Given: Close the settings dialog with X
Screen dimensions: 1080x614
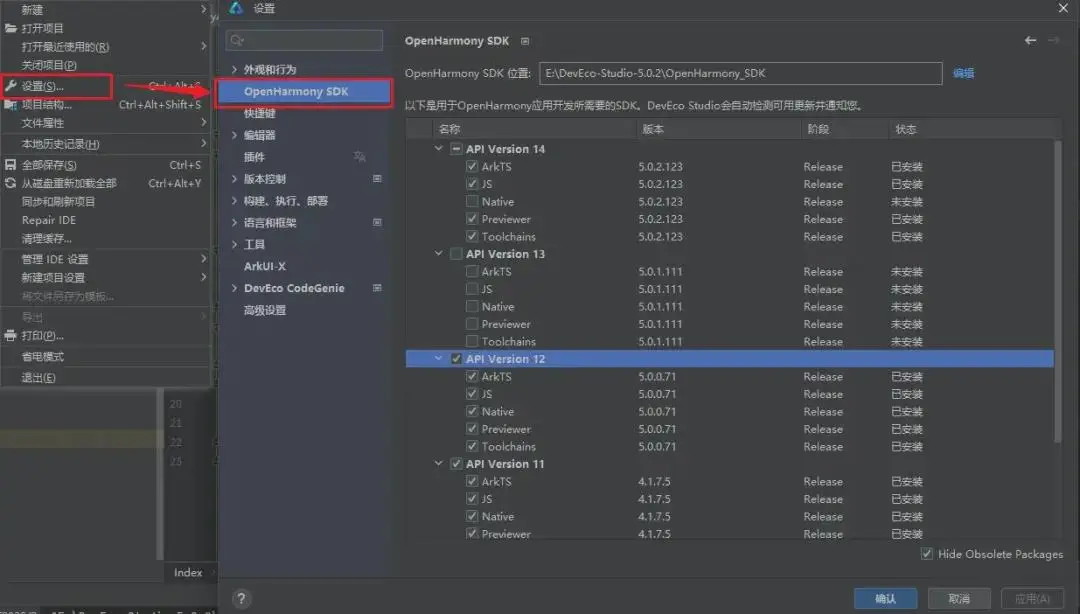Looking at the screenshot, I should [1063, 8].
